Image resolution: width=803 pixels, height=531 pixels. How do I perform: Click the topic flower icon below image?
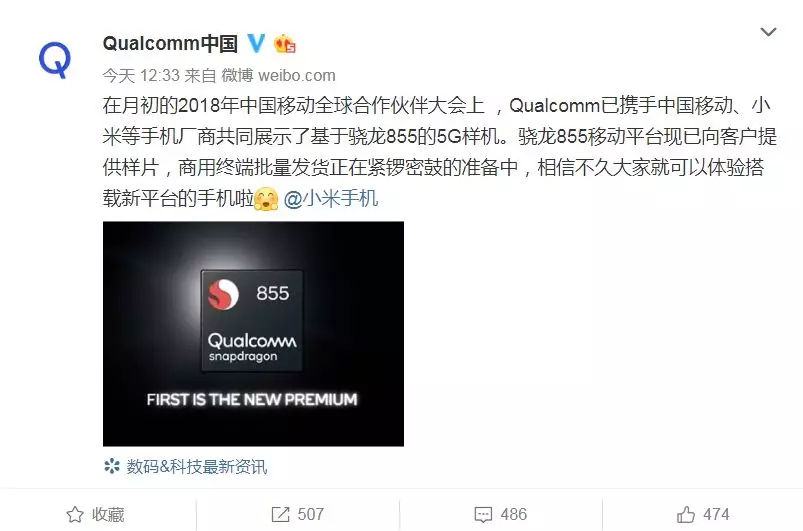(111, 466)
